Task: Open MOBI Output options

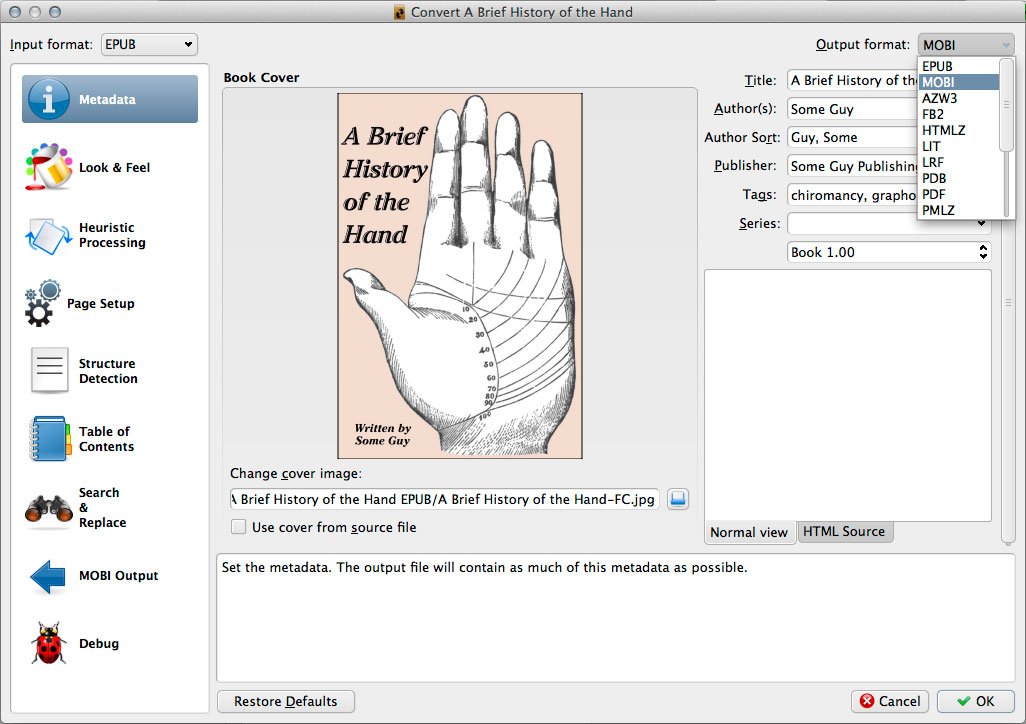Action: pyautogui.click(x=108, y=575)
